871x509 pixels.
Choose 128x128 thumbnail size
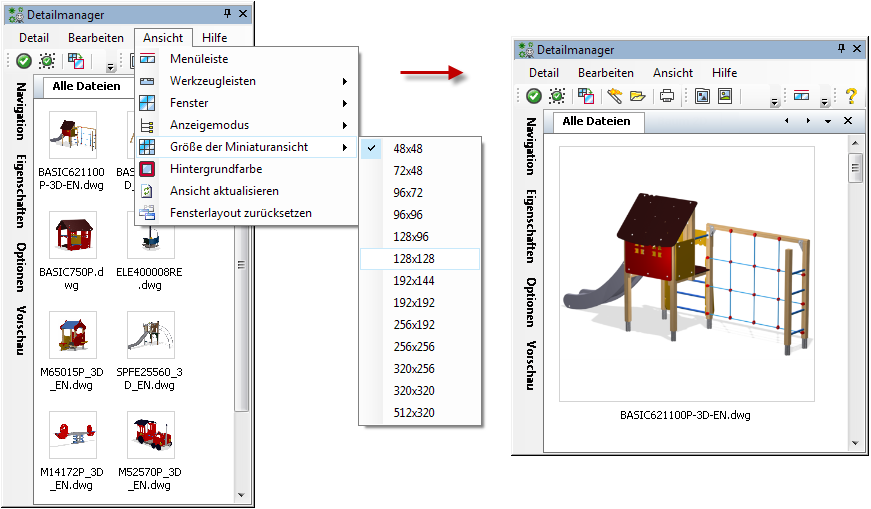point(414,258)
